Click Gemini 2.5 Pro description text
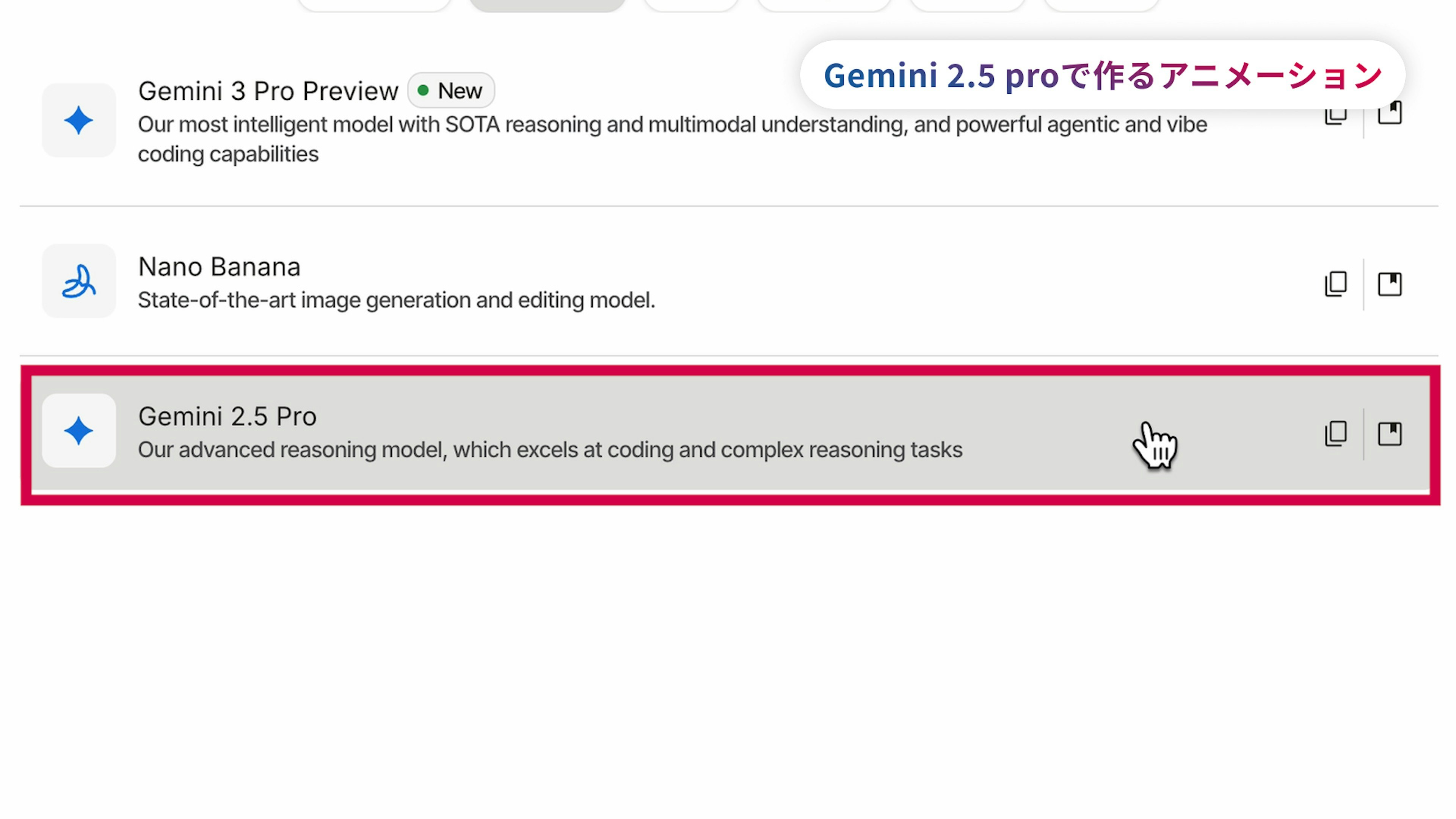 click(x=549, y=450)
